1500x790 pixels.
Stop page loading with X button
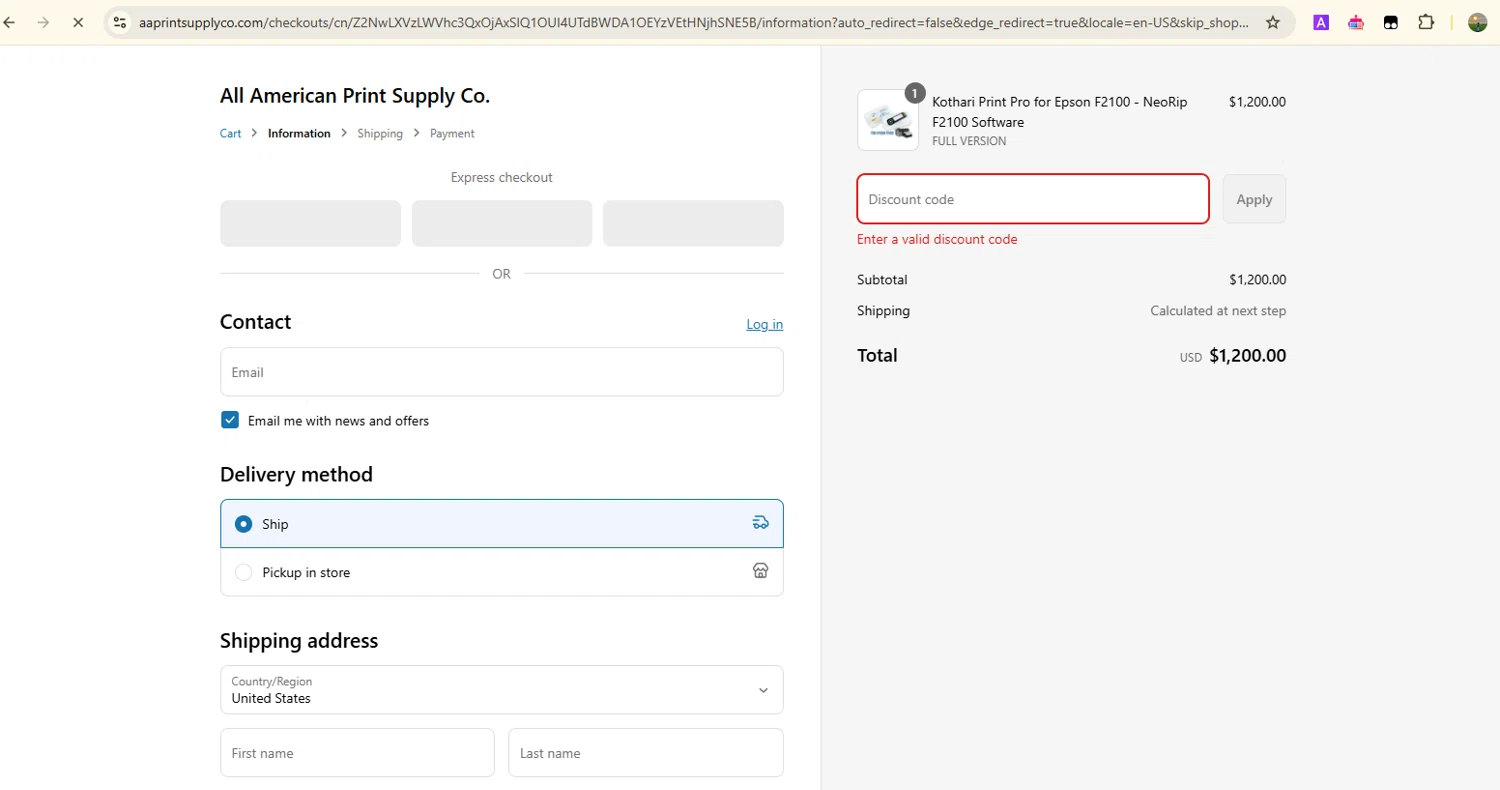[x=78, y=22]
